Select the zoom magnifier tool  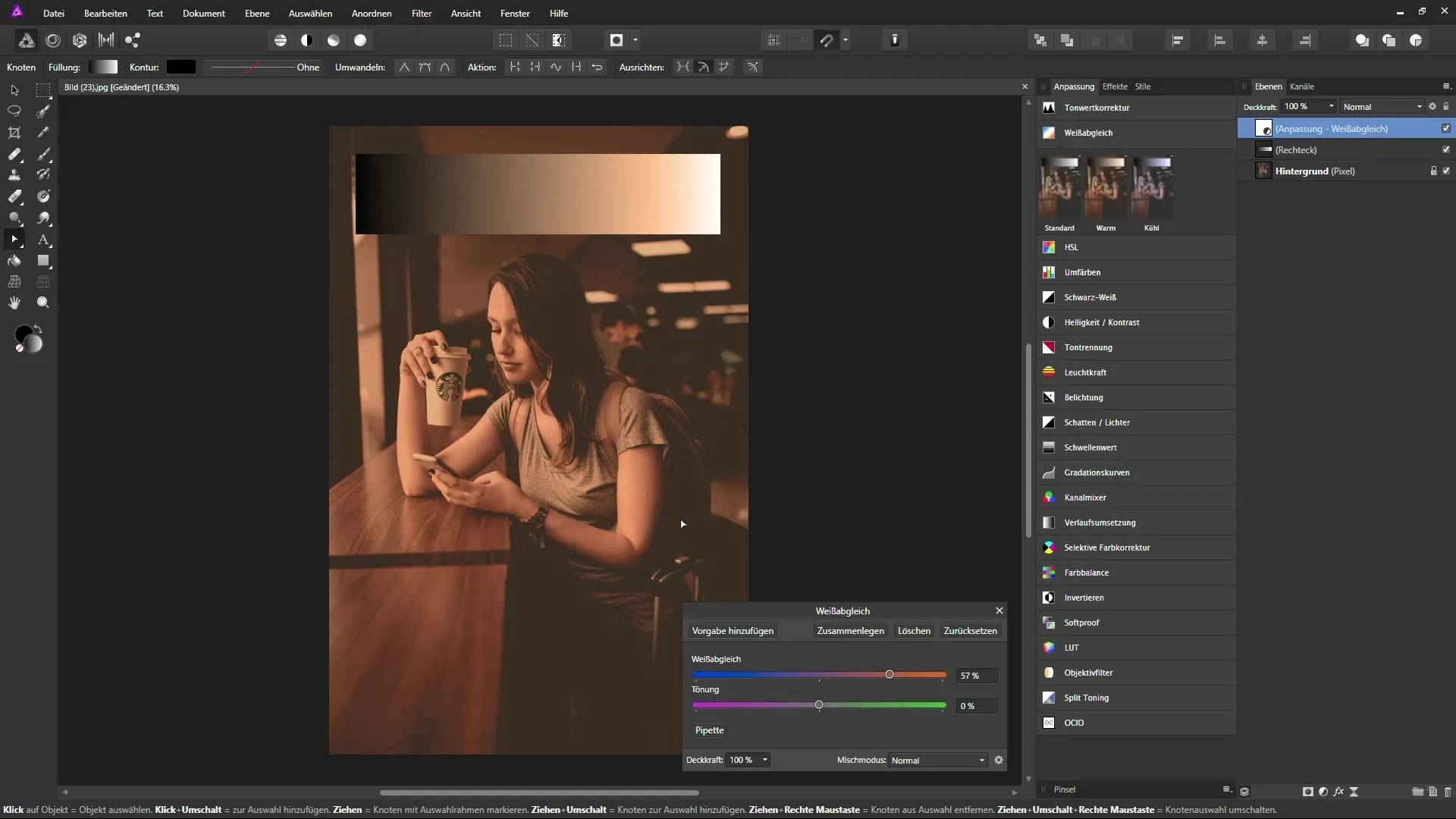coord(43,303)
